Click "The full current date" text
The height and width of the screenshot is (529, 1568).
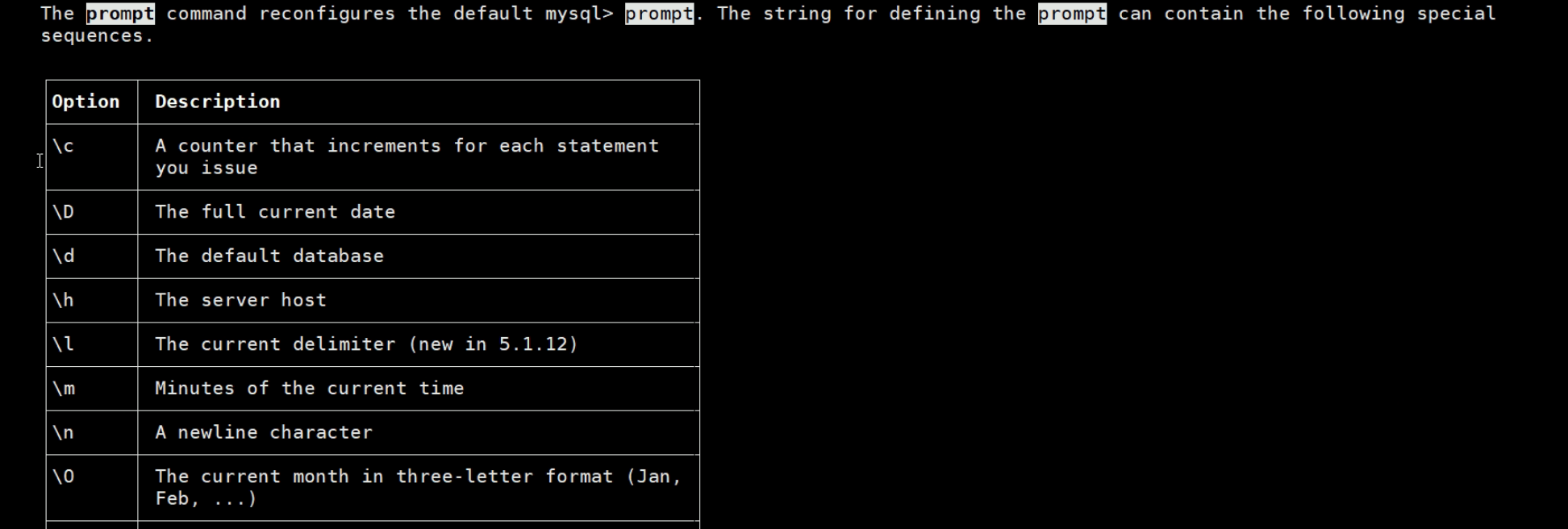(x=275, y=212)
